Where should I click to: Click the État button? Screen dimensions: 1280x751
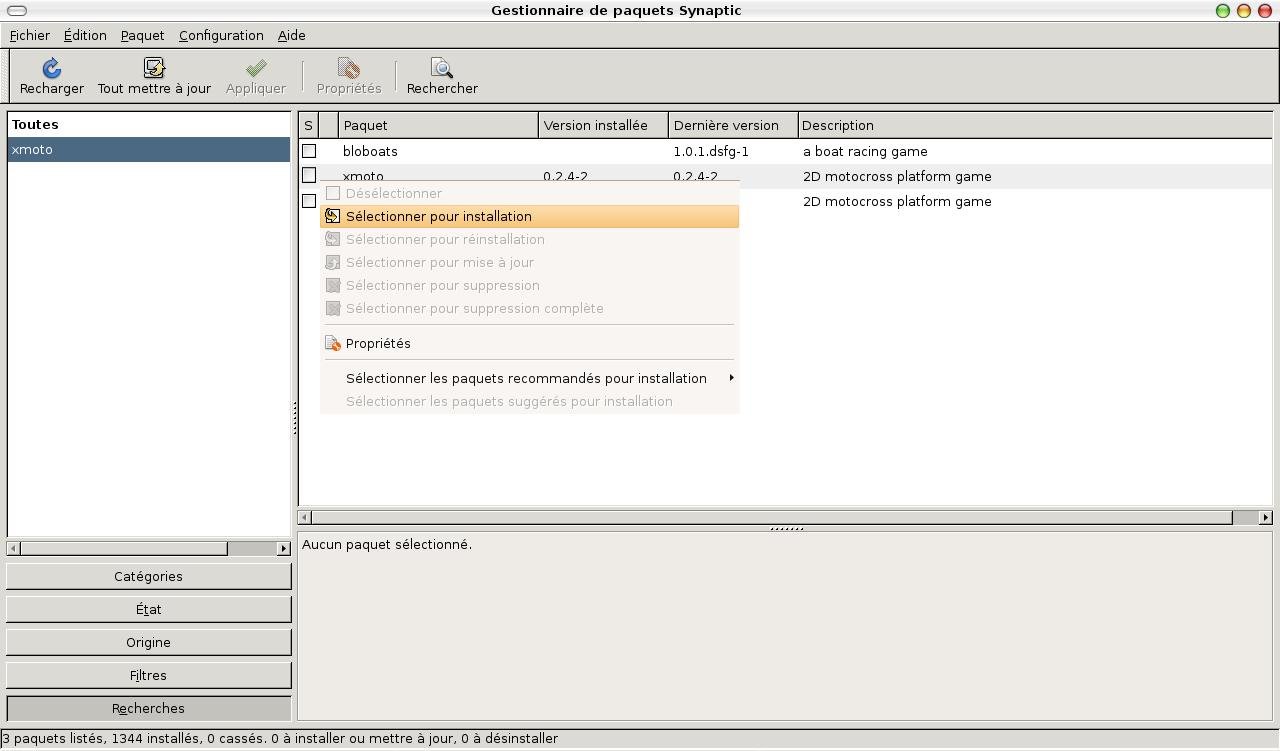(149, 609)
